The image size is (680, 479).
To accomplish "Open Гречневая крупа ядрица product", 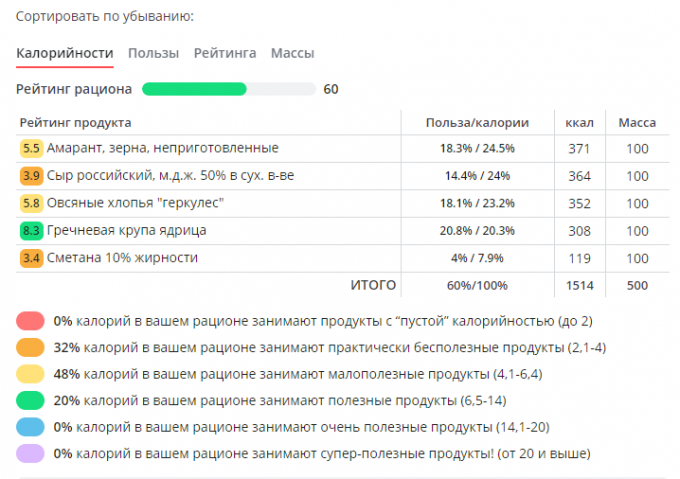I will point(127,231).
